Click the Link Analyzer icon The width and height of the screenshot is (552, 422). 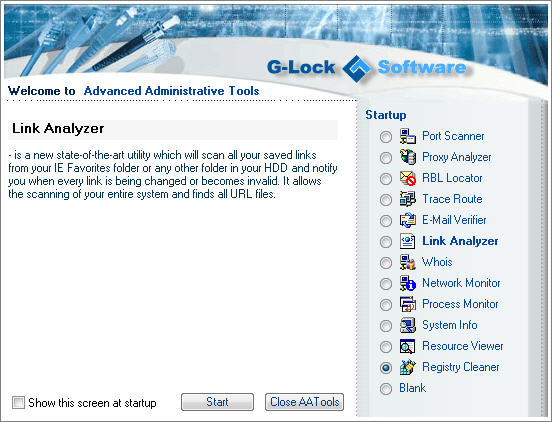[408, 241]
